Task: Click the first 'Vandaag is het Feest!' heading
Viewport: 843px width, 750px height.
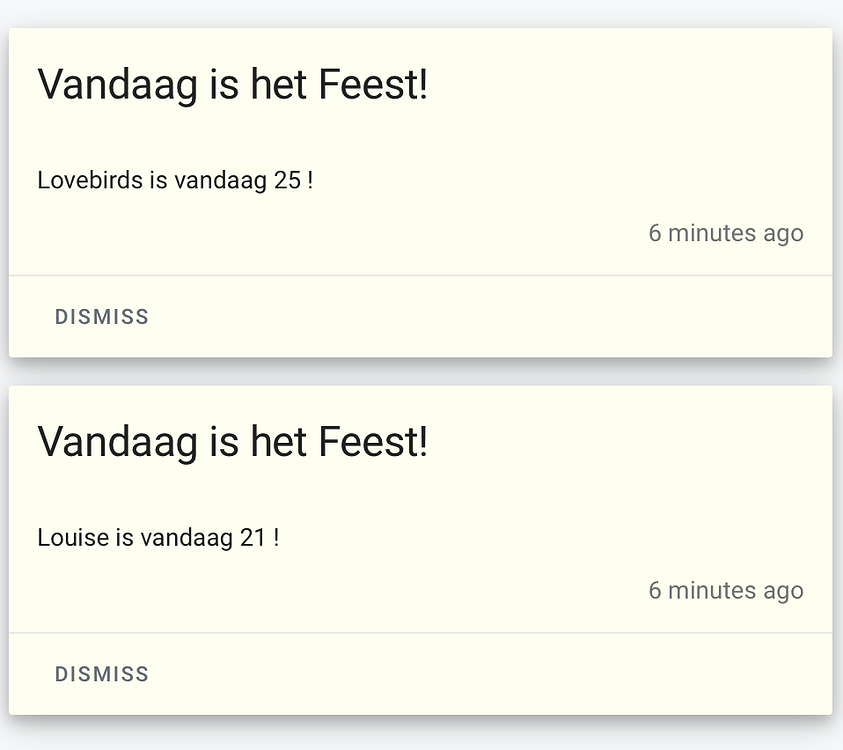Action: coord(232,85)
